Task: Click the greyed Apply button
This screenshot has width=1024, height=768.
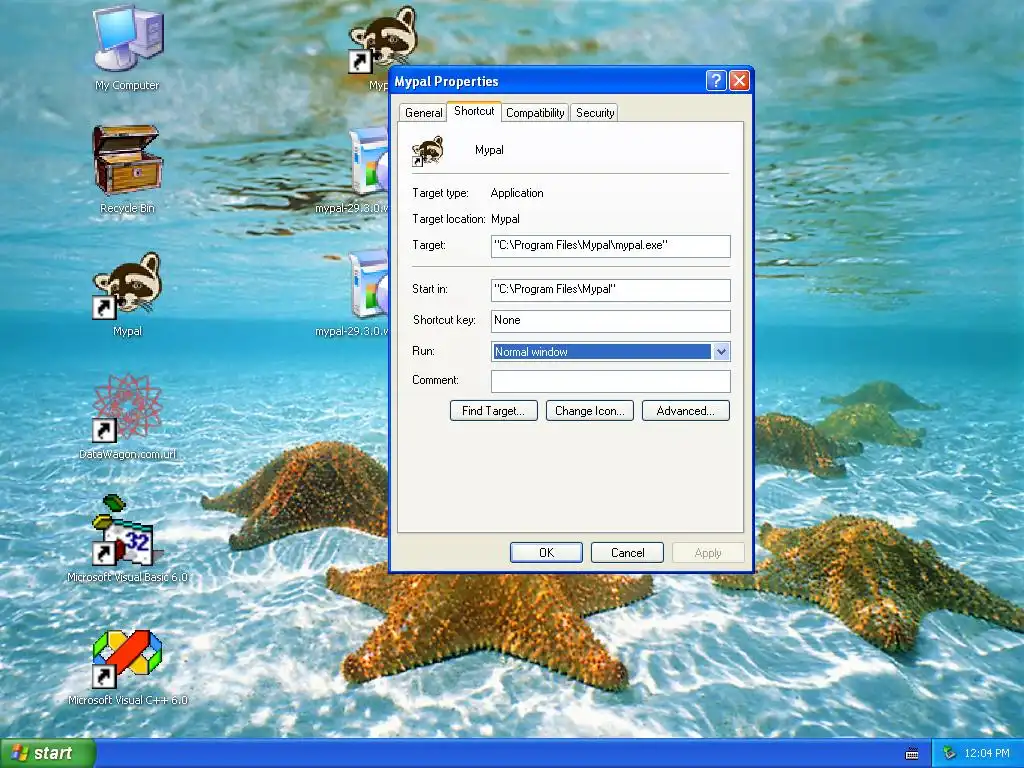Action: click(x=708, y=552)
